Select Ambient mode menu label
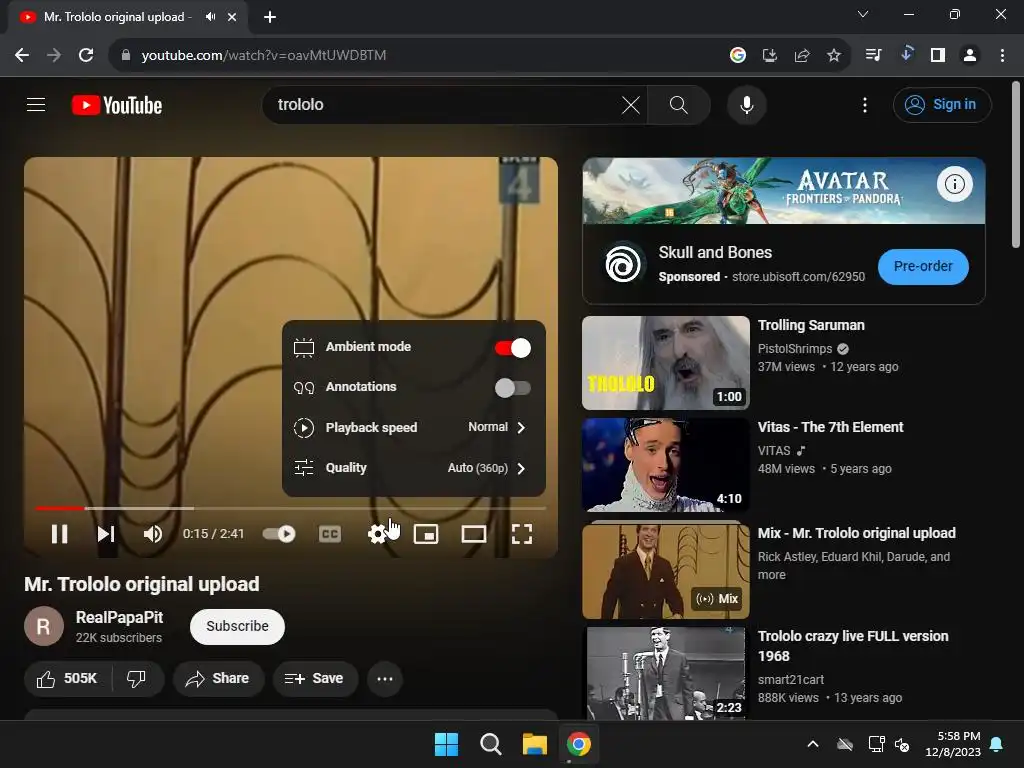 pos(368,347)
